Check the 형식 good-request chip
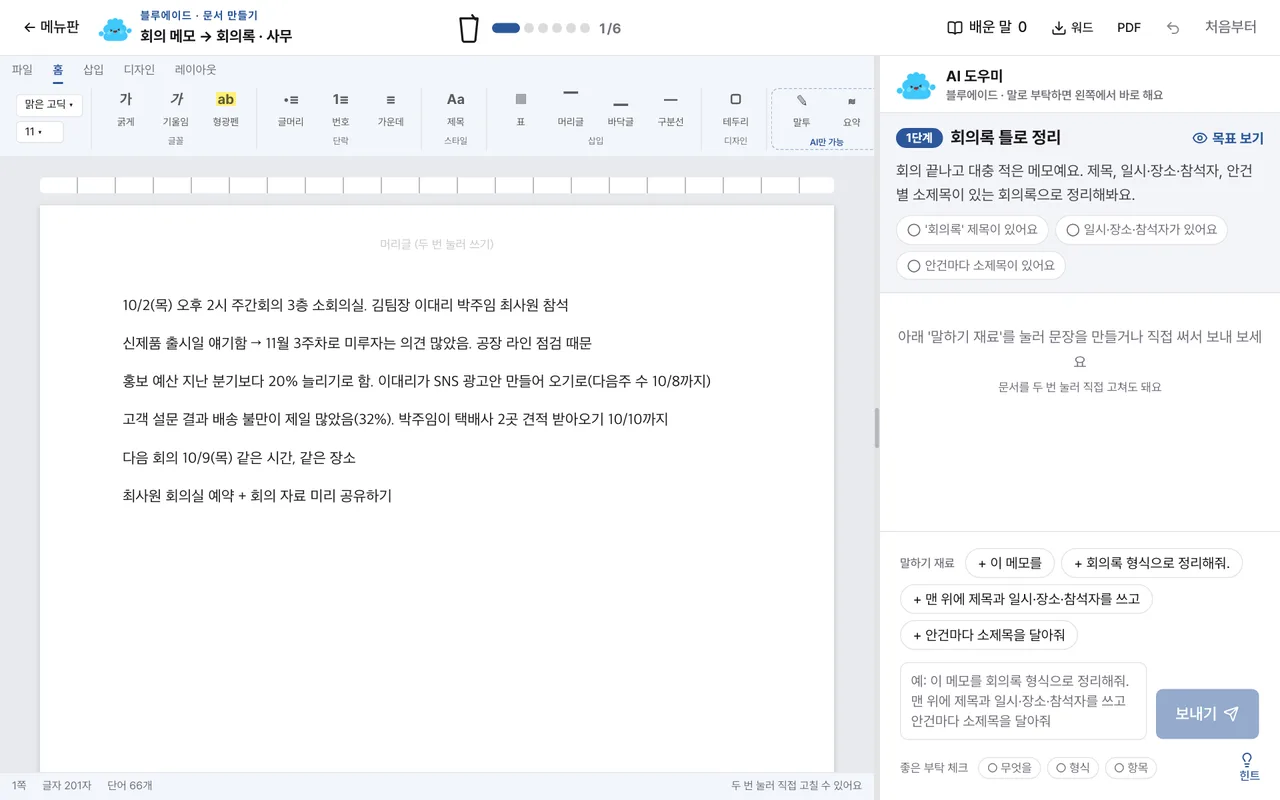Viewport: 1280px width, 800px height. tap(1073, 768)
